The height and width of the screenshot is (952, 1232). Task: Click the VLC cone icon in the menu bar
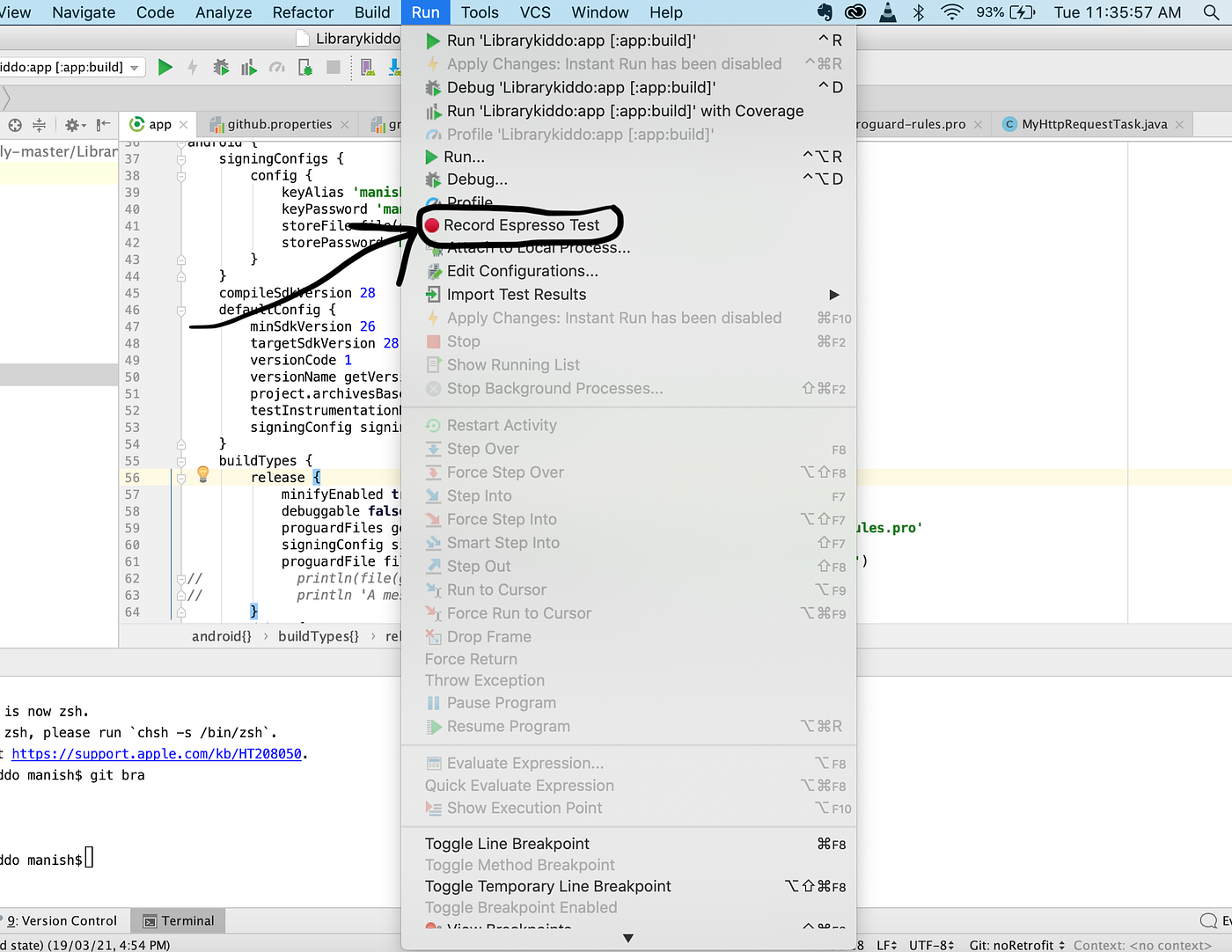click(x=888, y=12)
